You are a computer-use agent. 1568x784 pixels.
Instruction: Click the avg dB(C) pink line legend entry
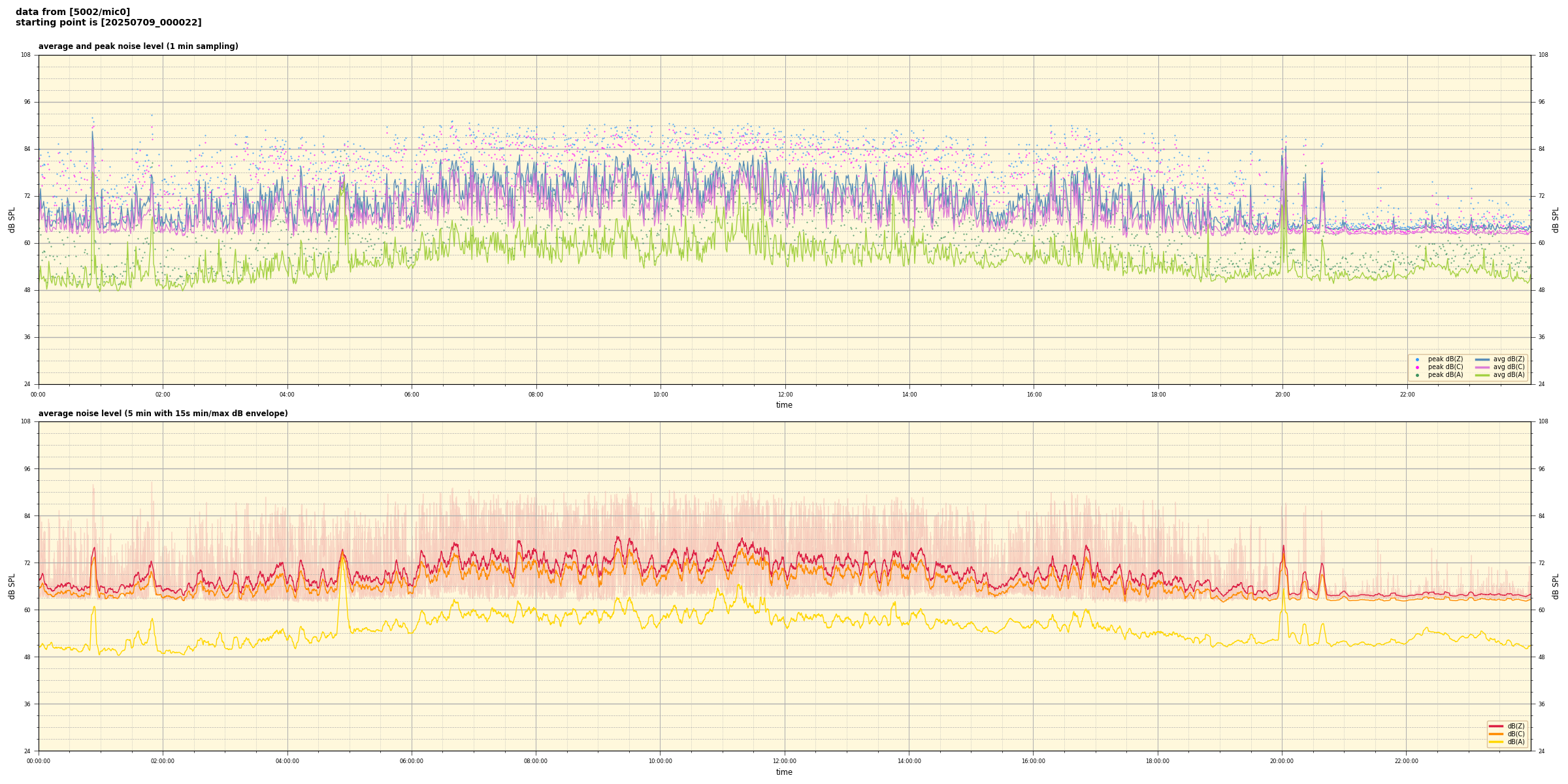click(x=1482, y=367)
